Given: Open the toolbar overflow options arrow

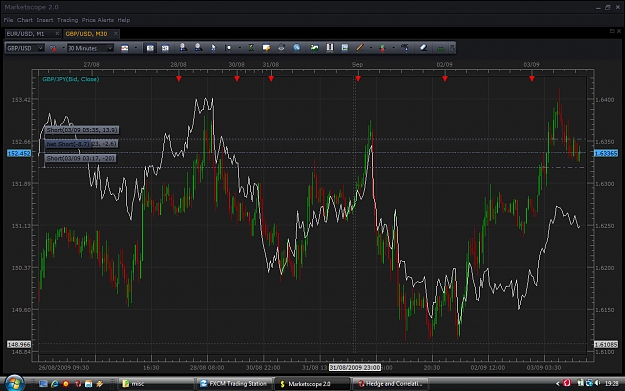Looking at the screenshot, I should tap(452, 48).
